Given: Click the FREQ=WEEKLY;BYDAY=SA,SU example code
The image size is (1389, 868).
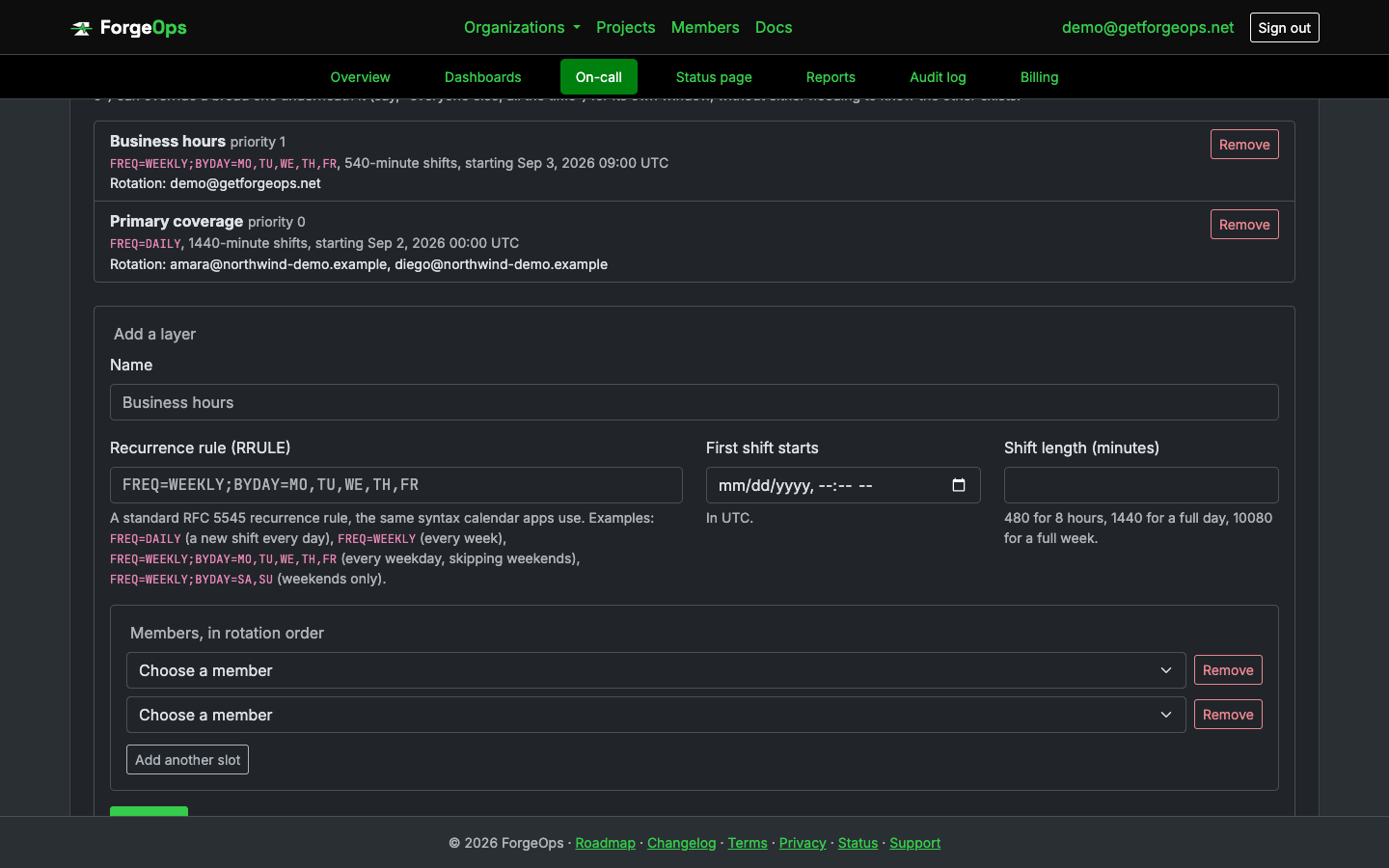Looking at the screenshot, I should click(191, 580).
